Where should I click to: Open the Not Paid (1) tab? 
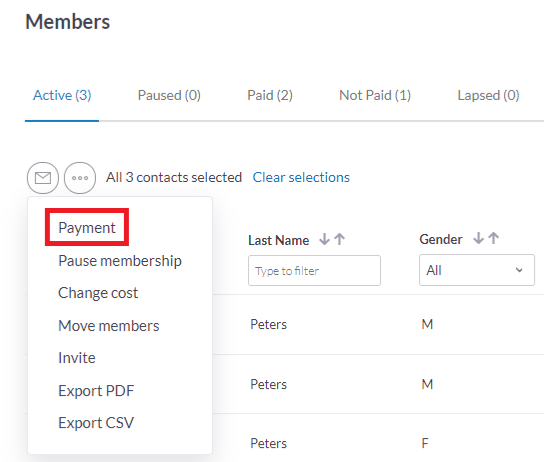[x=375, y=95]
